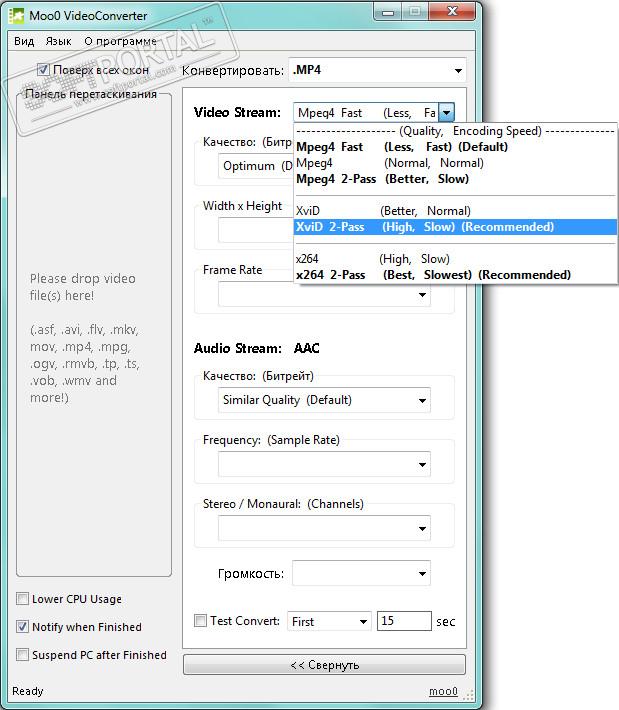The width and height of the screenshot is (619, 710).
Task: Open the Конвертировать .MP4 format dropdown
Action: coord(377,70)
